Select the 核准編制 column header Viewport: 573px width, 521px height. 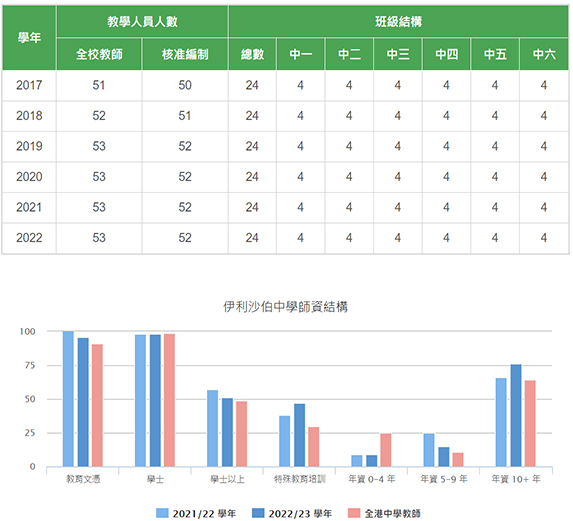click(x=185, y=54)
